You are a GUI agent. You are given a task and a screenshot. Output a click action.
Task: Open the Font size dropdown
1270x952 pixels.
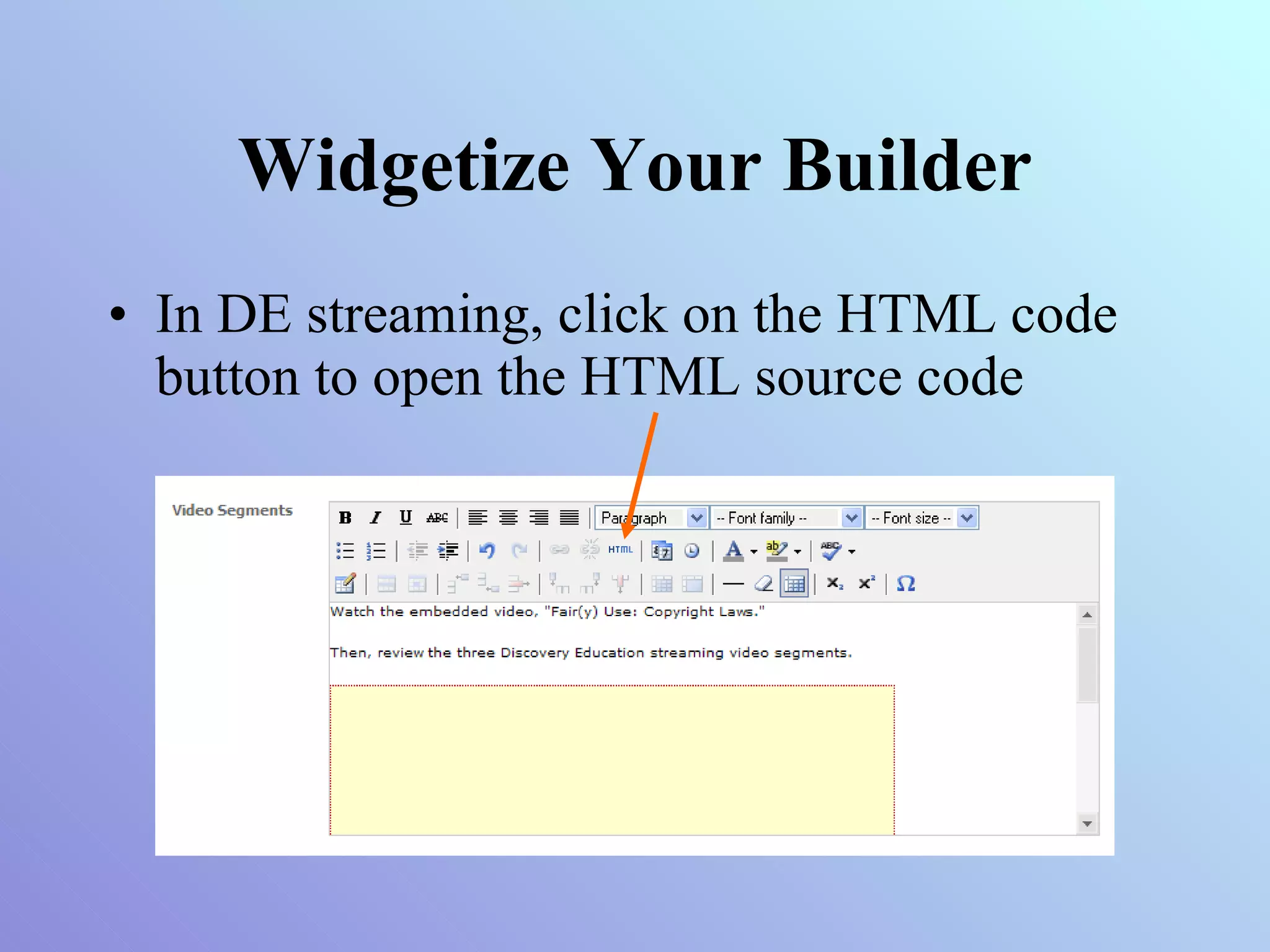pos(921,518)
